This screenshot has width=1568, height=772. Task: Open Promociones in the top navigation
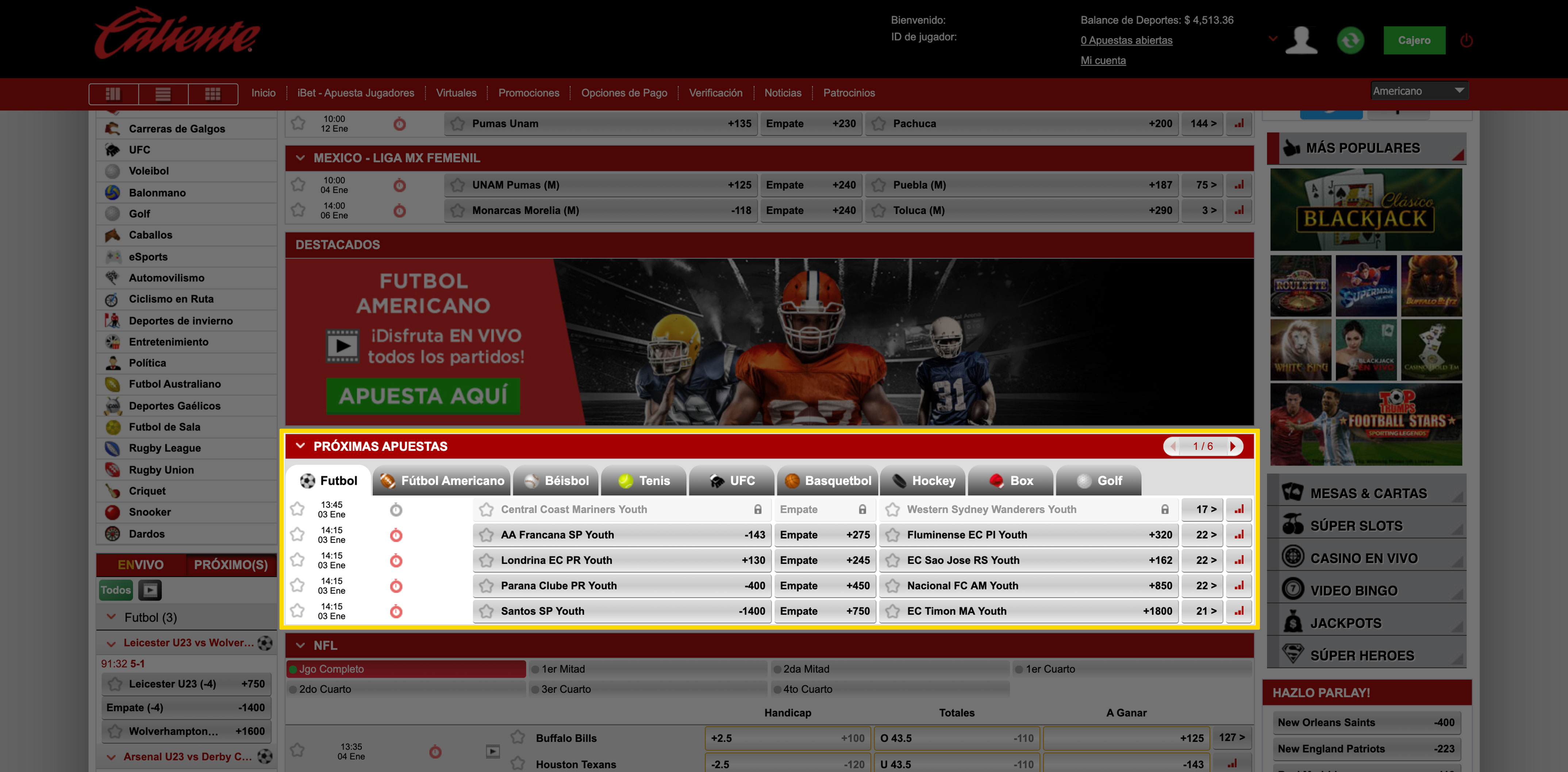pyautogui.click(x=529, y=93)
